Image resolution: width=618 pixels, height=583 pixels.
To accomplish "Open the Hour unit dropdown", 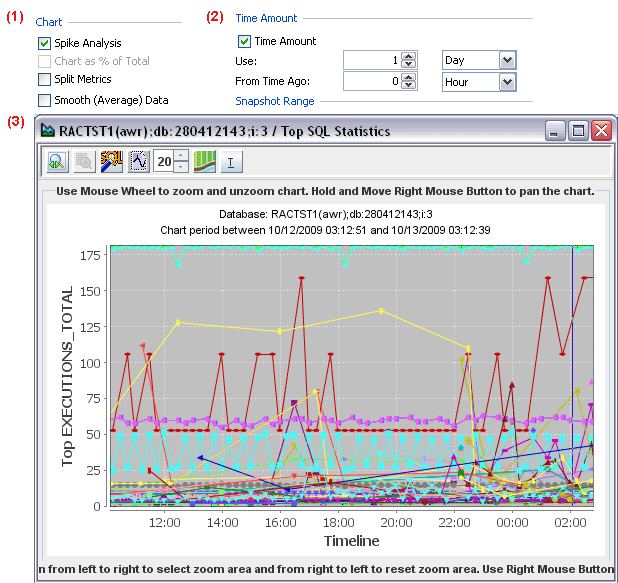I will coord(507,82).
